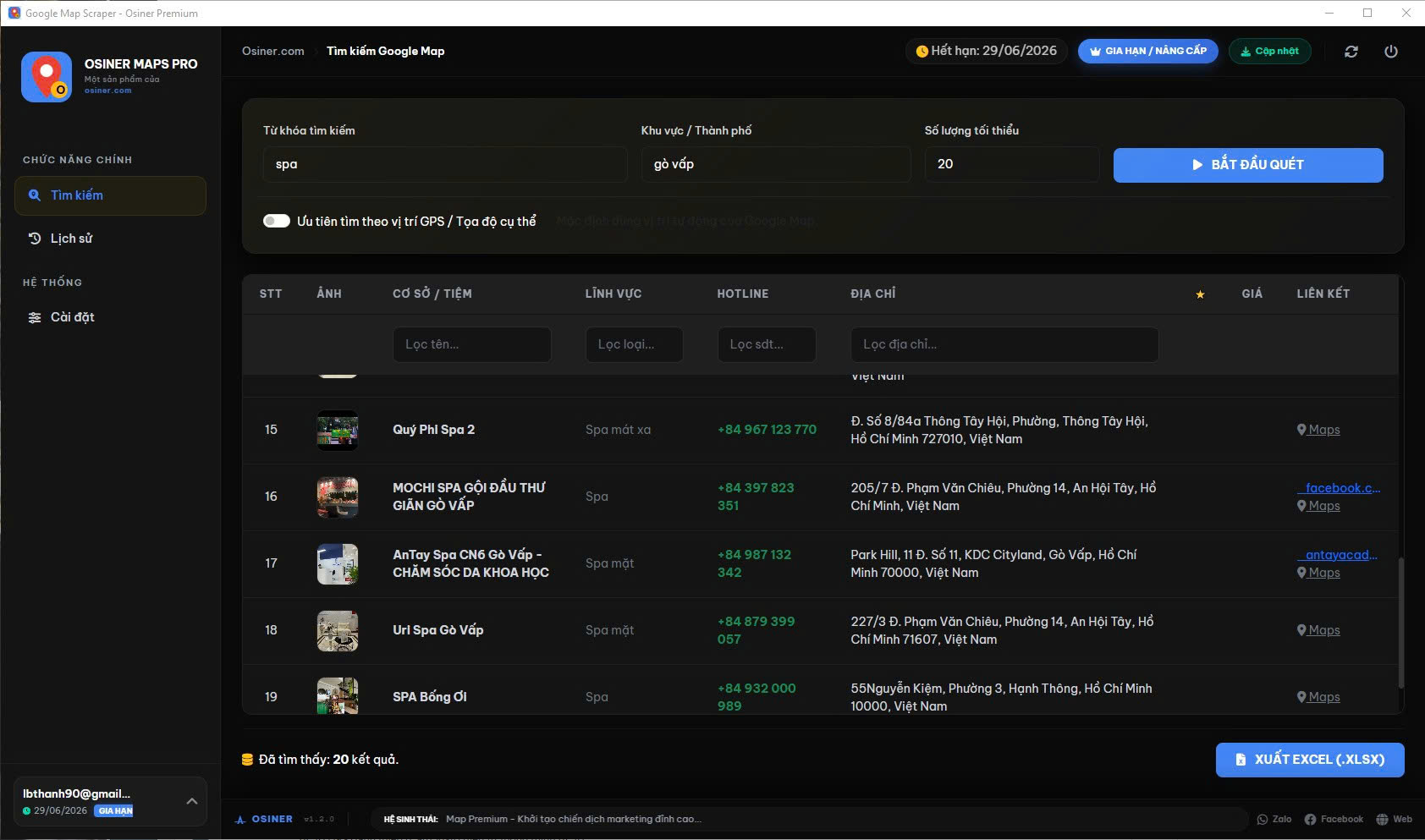Open the Web link in footer
The image size is (1425, 840).
[x=1394, y=819]
